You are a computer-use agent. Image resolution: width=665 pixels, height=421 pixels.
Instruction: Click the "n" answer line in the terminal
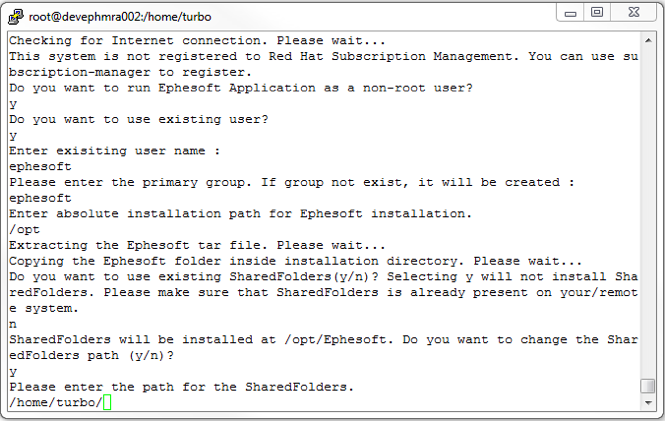click(12, 325)
